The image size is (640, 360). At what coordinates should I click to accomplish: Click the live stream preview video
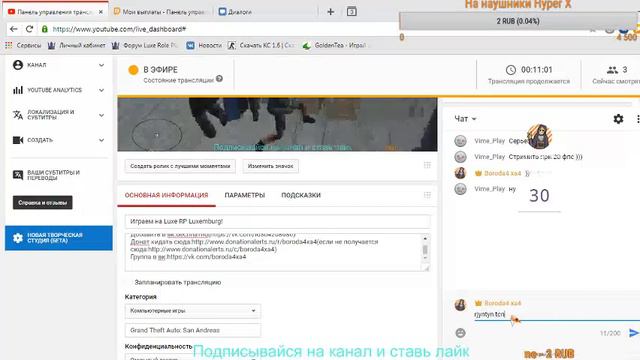pos(277,124)
